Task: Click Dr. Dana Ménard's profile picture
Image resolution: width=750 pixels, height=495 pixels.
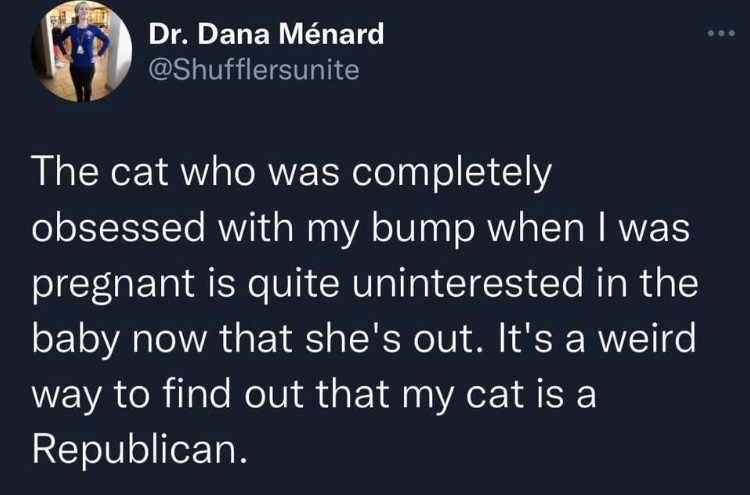Action: 81,49
